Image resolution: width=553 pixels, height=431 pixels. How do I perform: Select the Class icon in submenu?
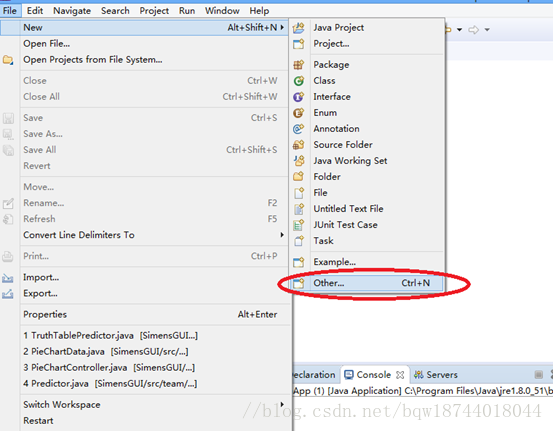tap(299, 81)
